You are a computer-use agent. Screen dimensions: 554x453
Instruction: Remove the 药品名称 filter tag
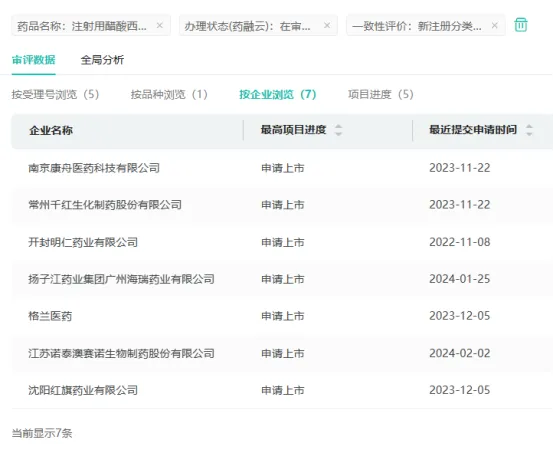click(x=160, y=25)
